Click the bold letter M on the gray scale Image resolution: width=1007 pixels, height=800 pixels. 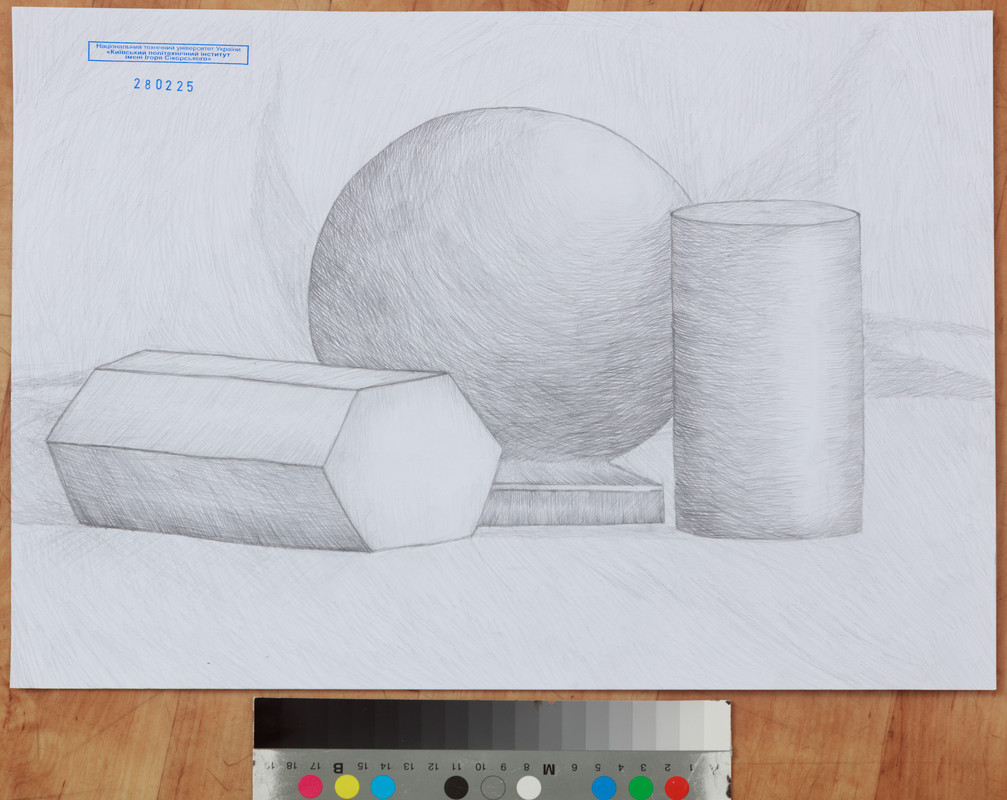tap(548, 768)
